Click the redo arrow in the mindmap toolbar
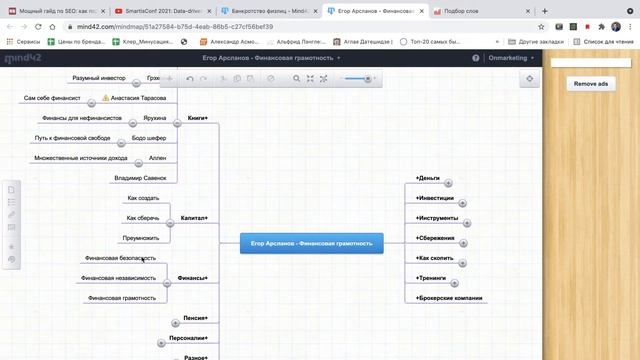 click(x=203, y=78)
